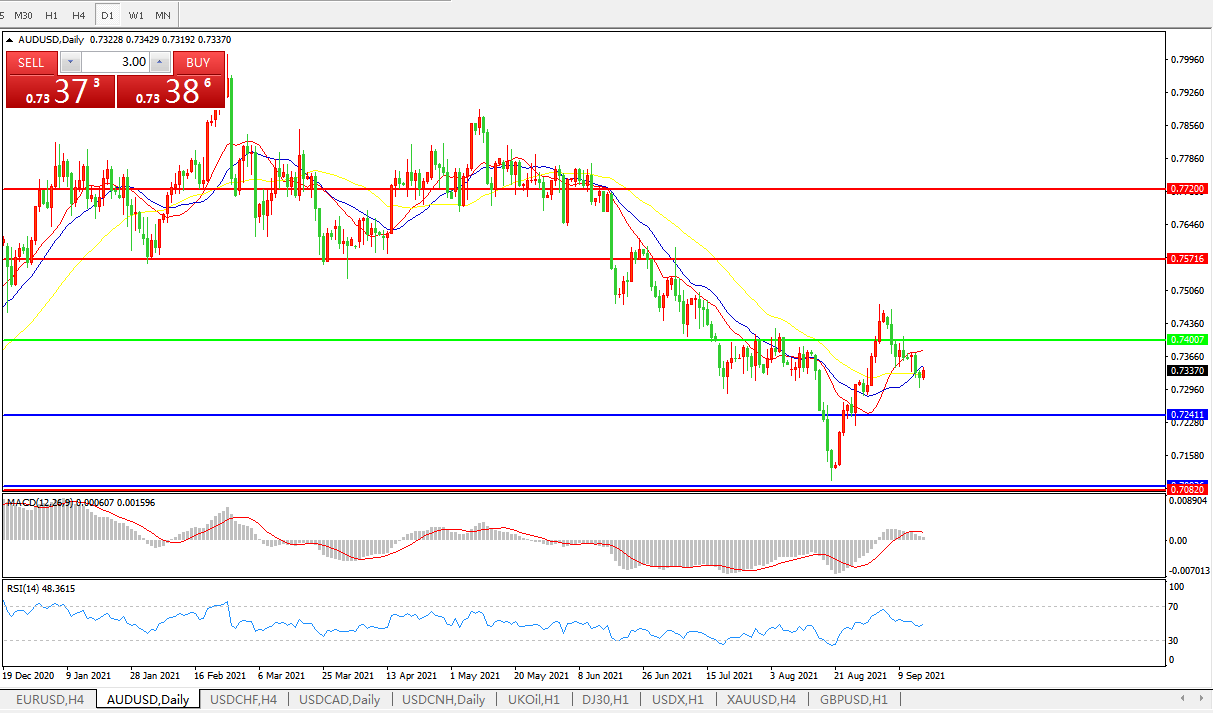Select the USDCNH,Daily chart tab
The height and width of the screenshot is (713, 1213).
[x=443, y=699]
